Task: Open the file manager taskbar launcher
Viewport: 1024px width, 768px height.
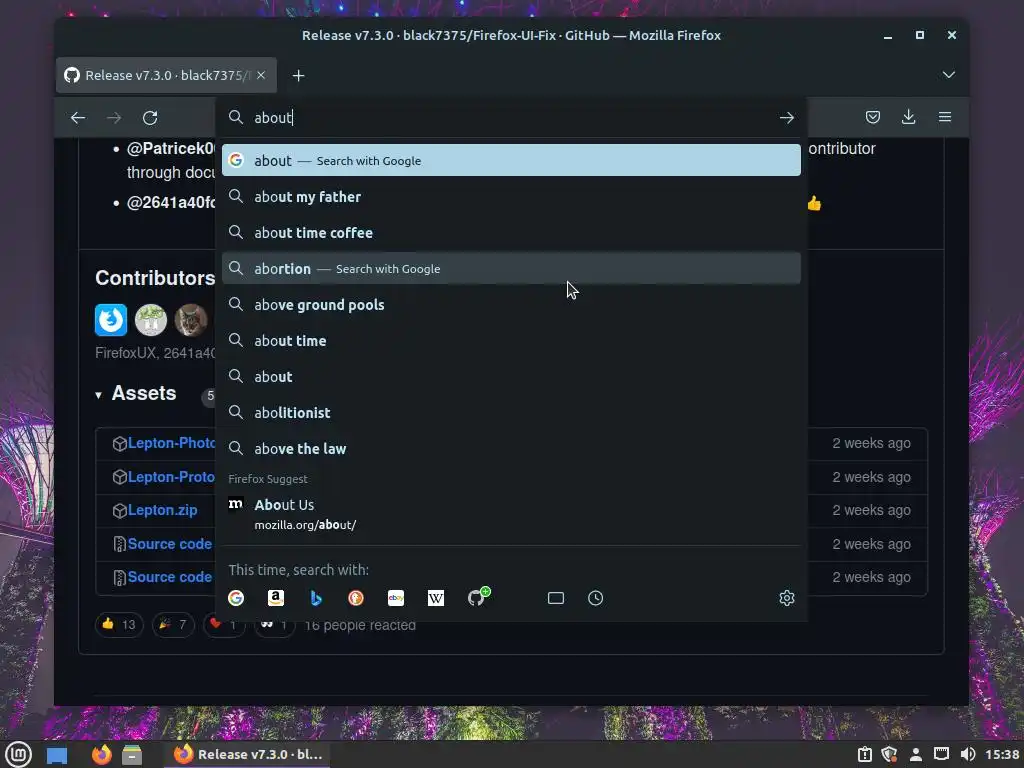Action: [x=132, y=755]
